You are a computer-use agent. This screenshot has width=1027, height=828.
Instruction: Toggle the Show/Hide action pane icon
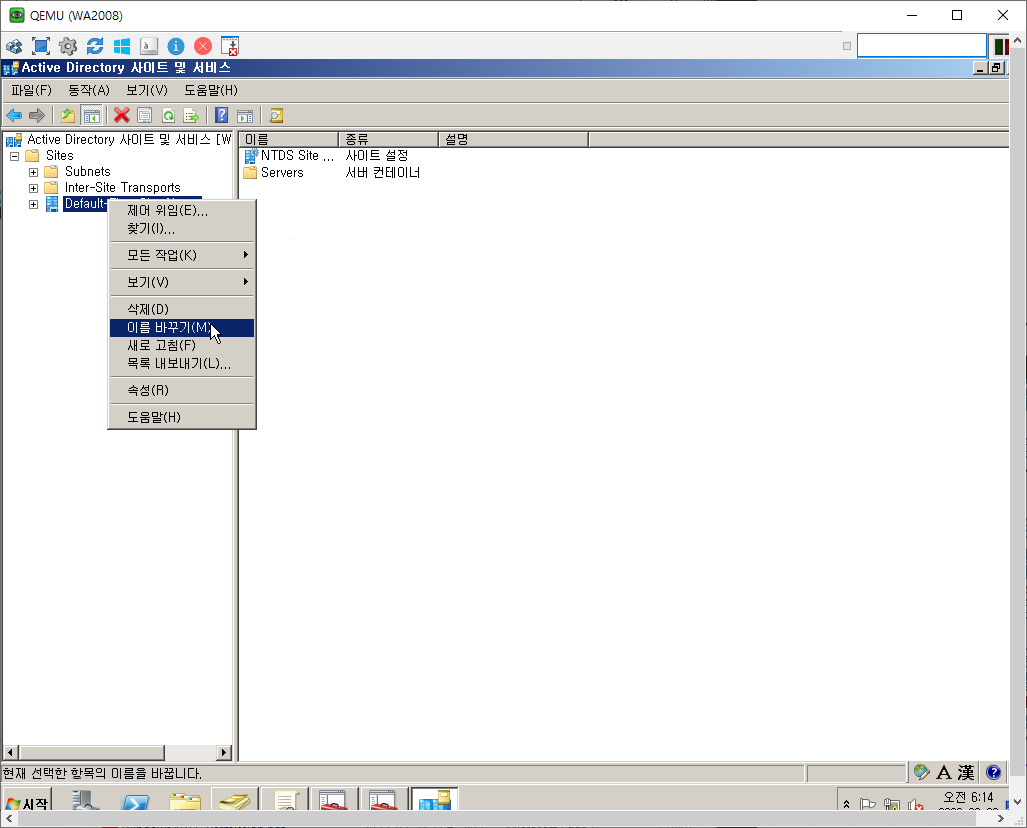click(245, 116)
